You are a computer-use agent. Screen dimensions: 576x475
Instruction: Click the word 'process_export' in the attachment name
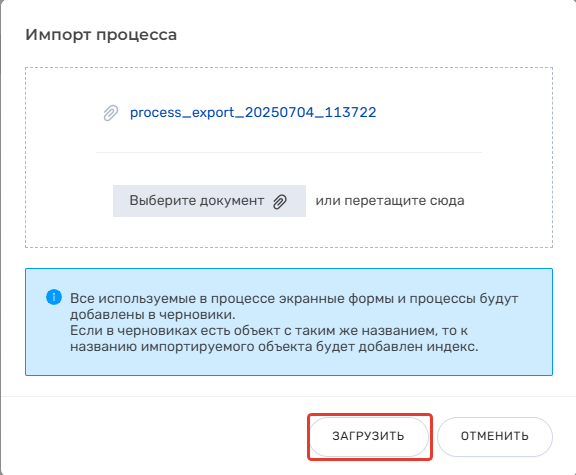182,112
